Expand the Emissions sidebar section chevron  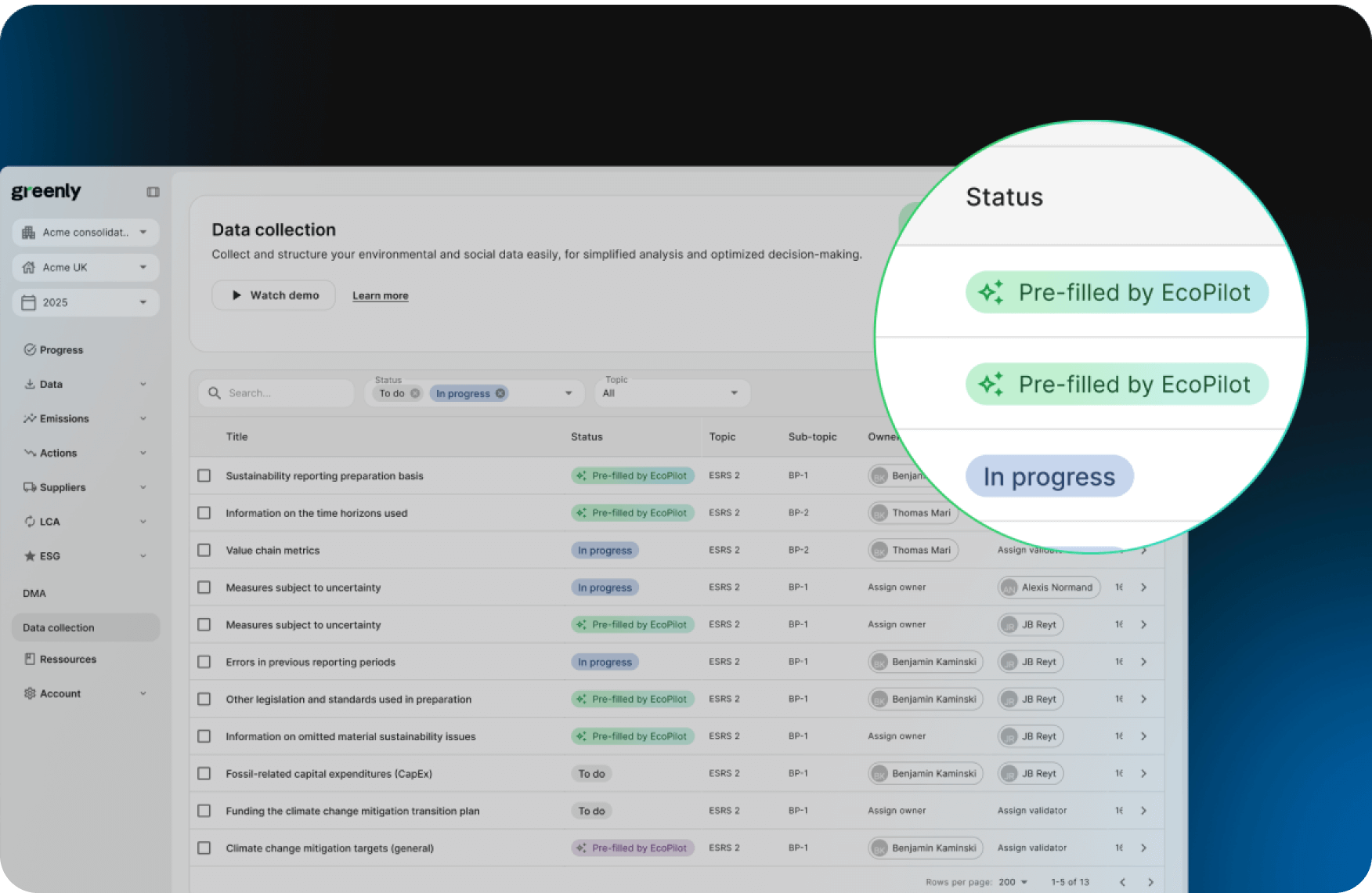point(143,418)
